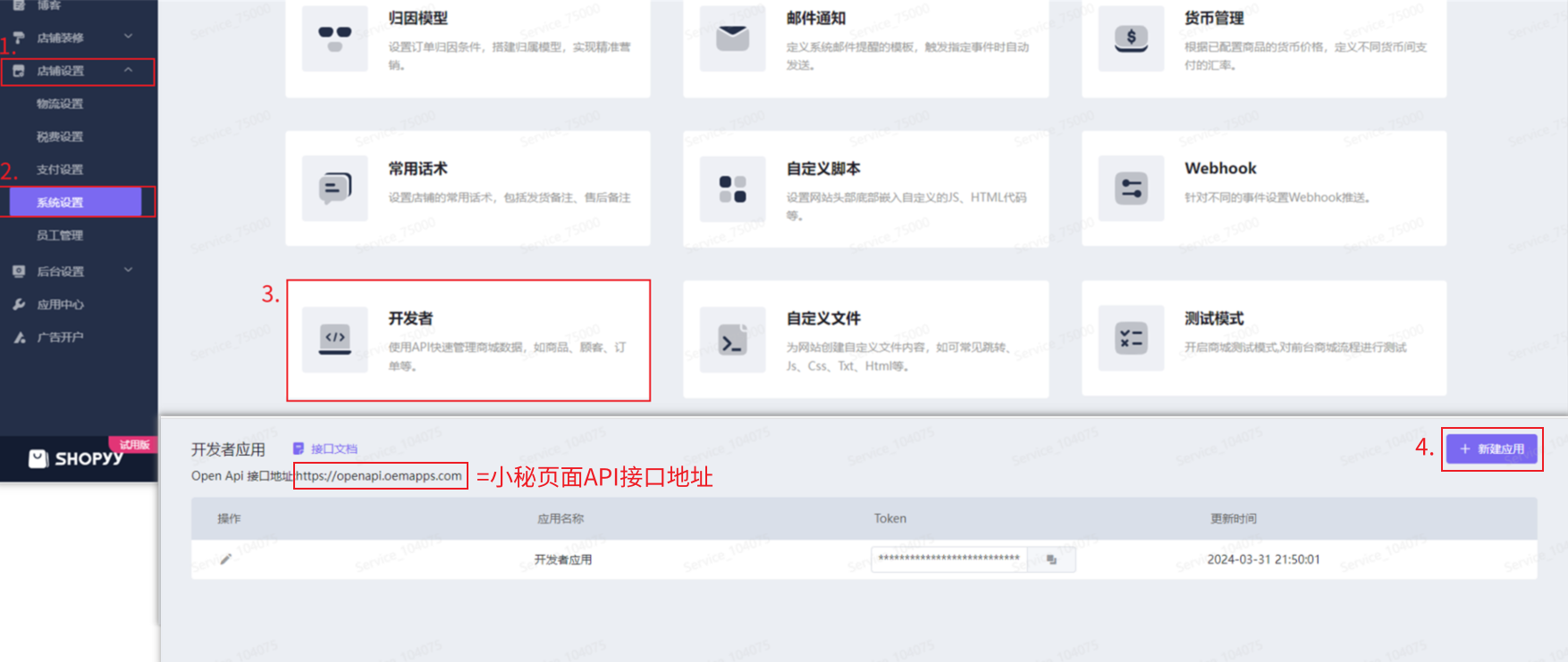Open 支付设置 in sidebar

[x=60, y=170]
